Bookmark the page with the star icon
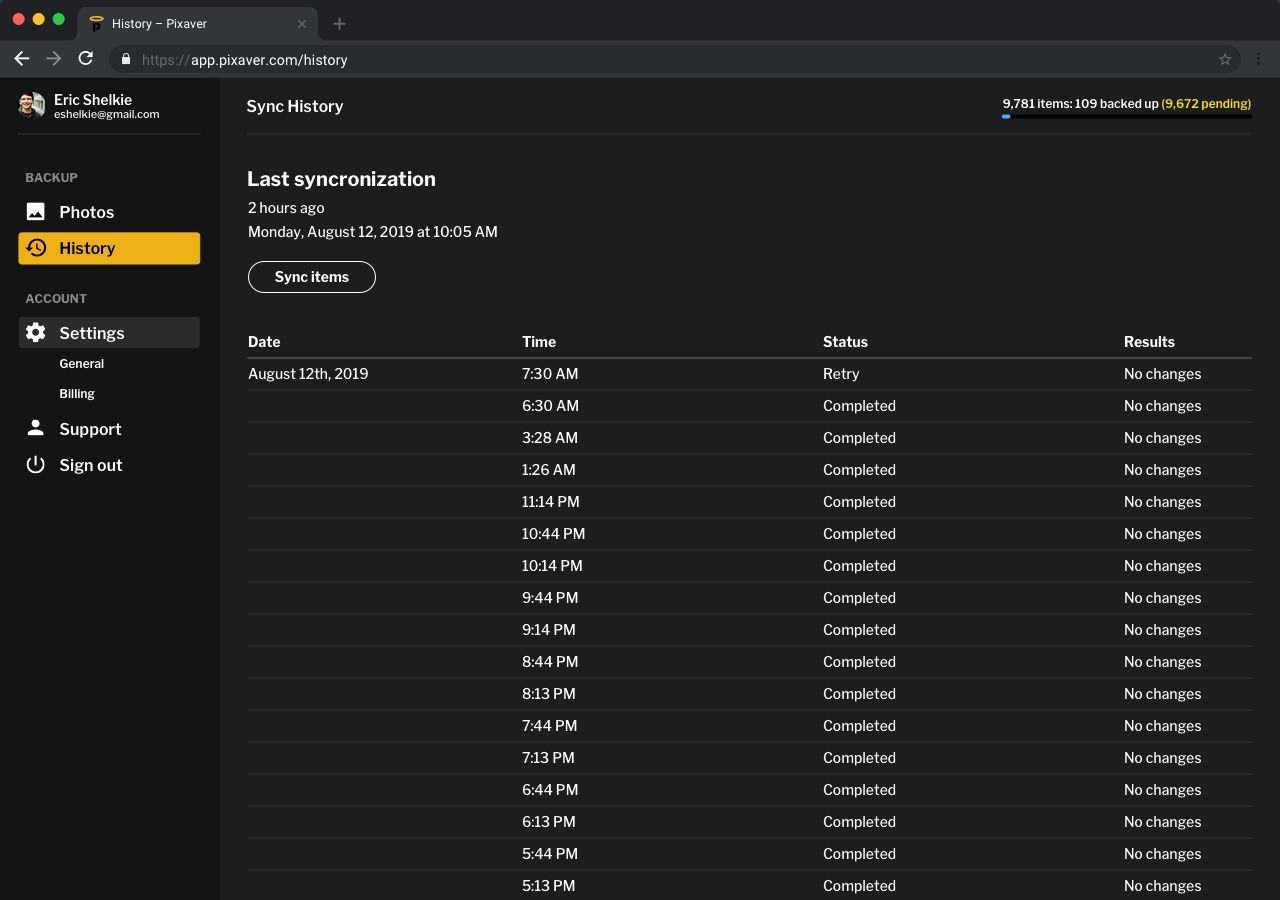 [1225, 60]
